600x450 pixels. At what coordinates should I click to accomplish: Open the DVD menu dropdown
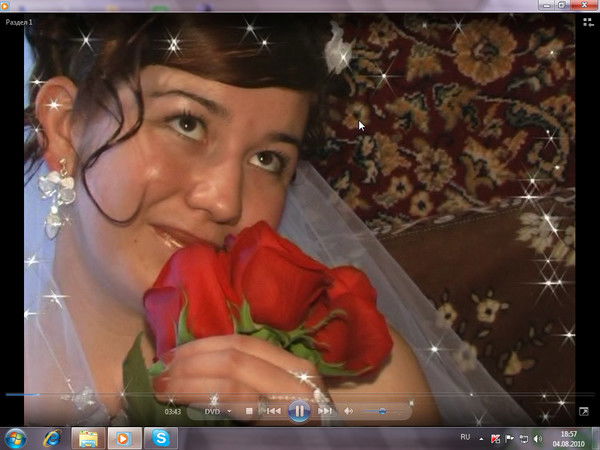point(217,411)
